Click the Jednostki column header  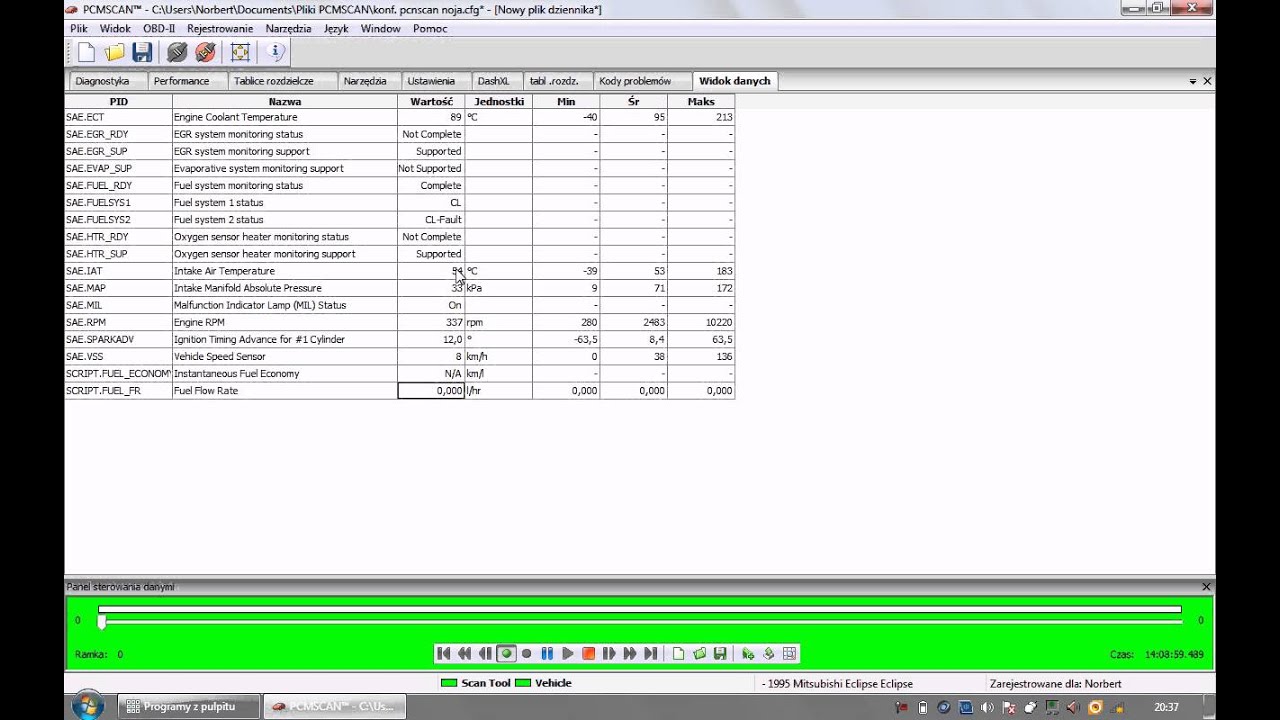[x=499, y=101]
